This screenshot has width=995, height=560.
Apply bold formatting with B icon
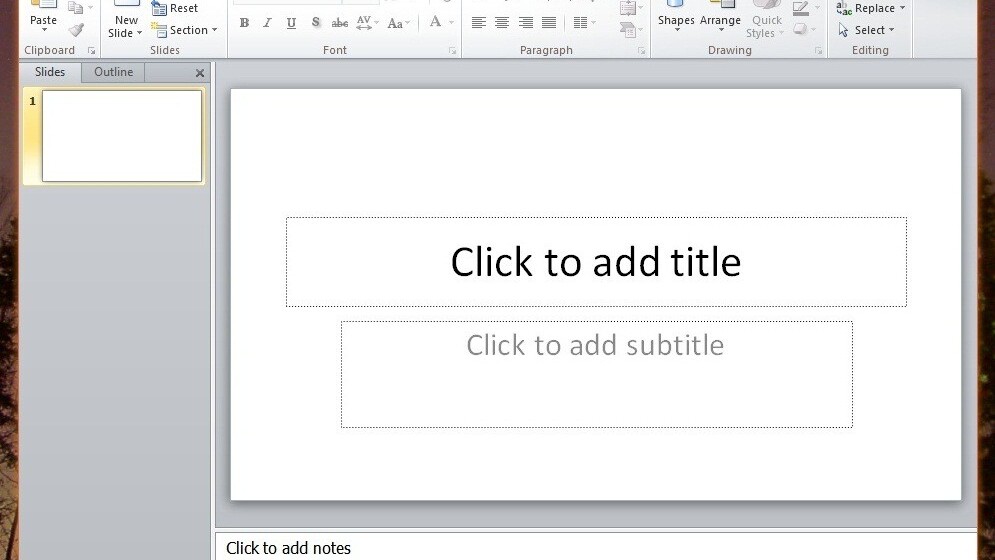click(x=244, y=23)
